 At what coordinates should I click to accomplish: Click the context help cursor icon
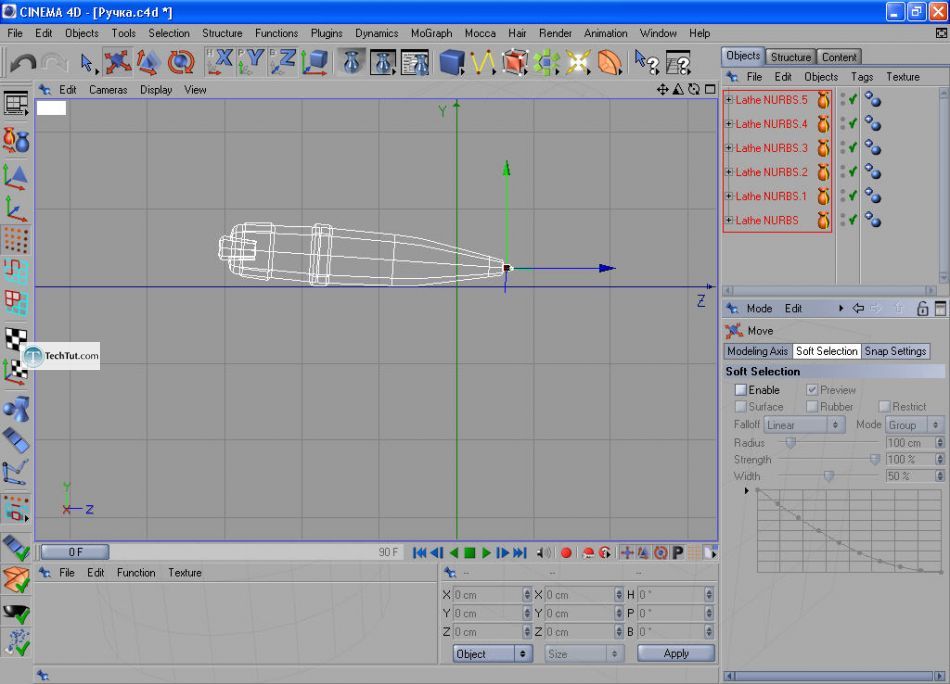click(x=646, y=62)
